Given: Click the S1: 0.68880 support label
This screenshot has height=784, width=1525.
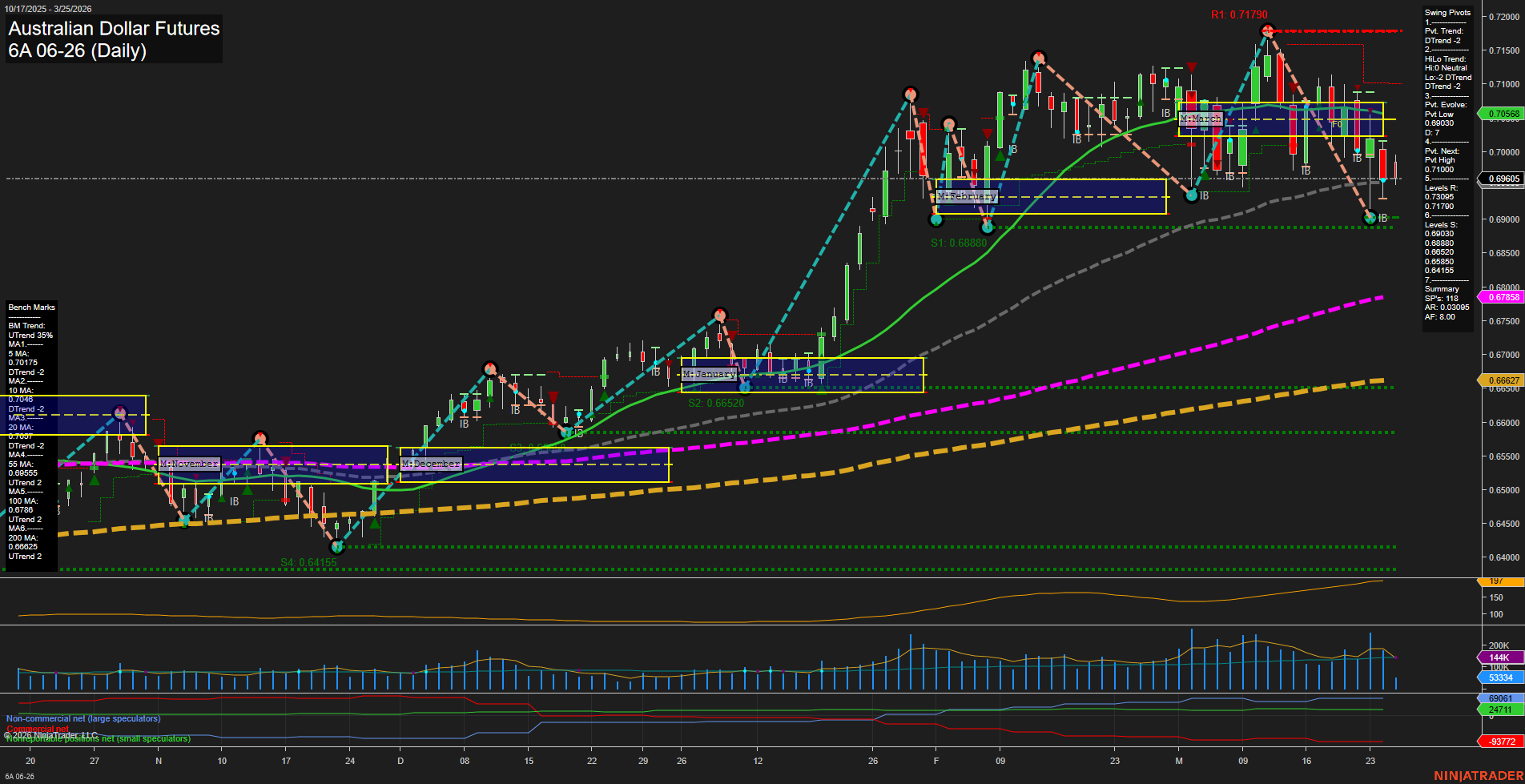Looking at the screenshot, I should click(x=959, y=243).
